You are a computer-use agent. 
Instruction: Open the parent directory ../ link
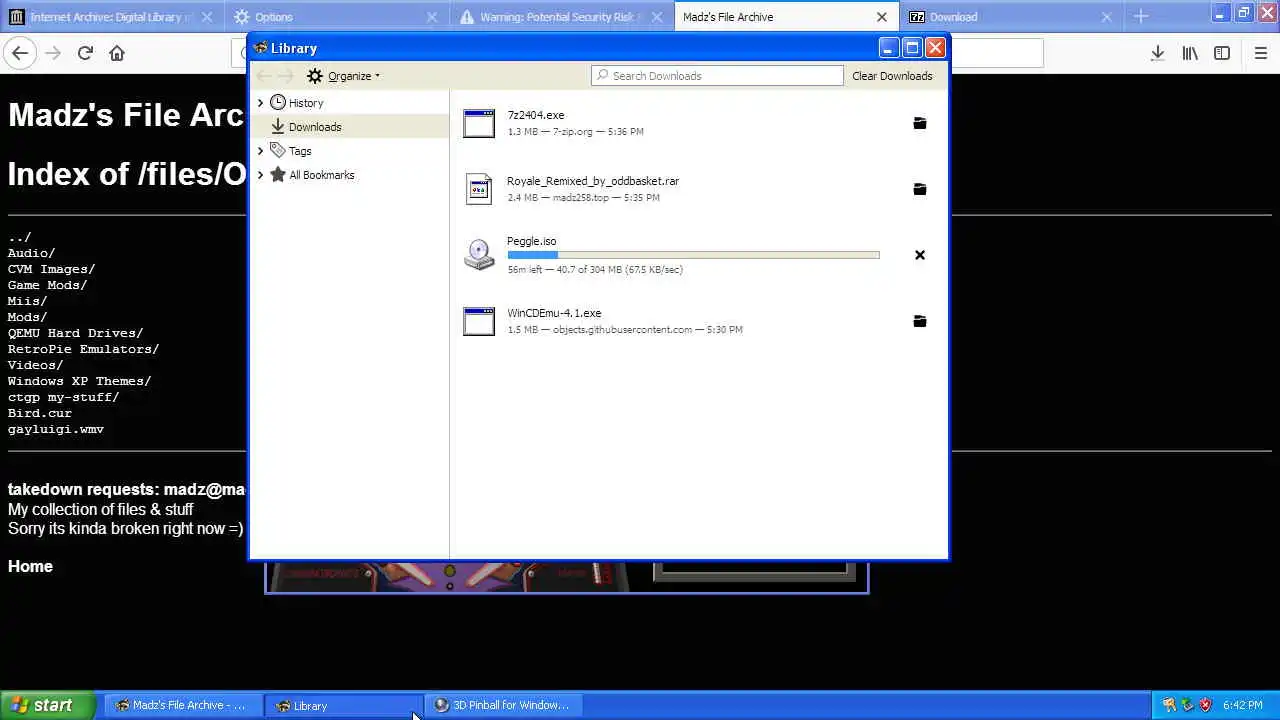point(20,237)
